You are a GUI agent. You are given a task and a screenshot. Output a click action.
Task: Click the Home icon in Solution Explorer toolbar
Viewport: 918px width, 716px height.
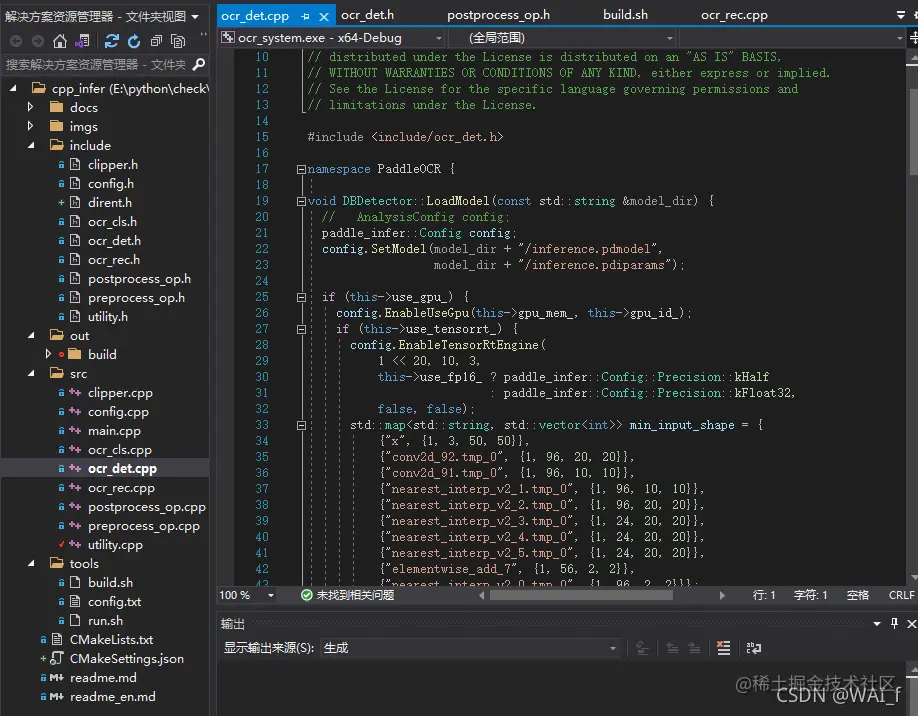click(x=58, y=41)
